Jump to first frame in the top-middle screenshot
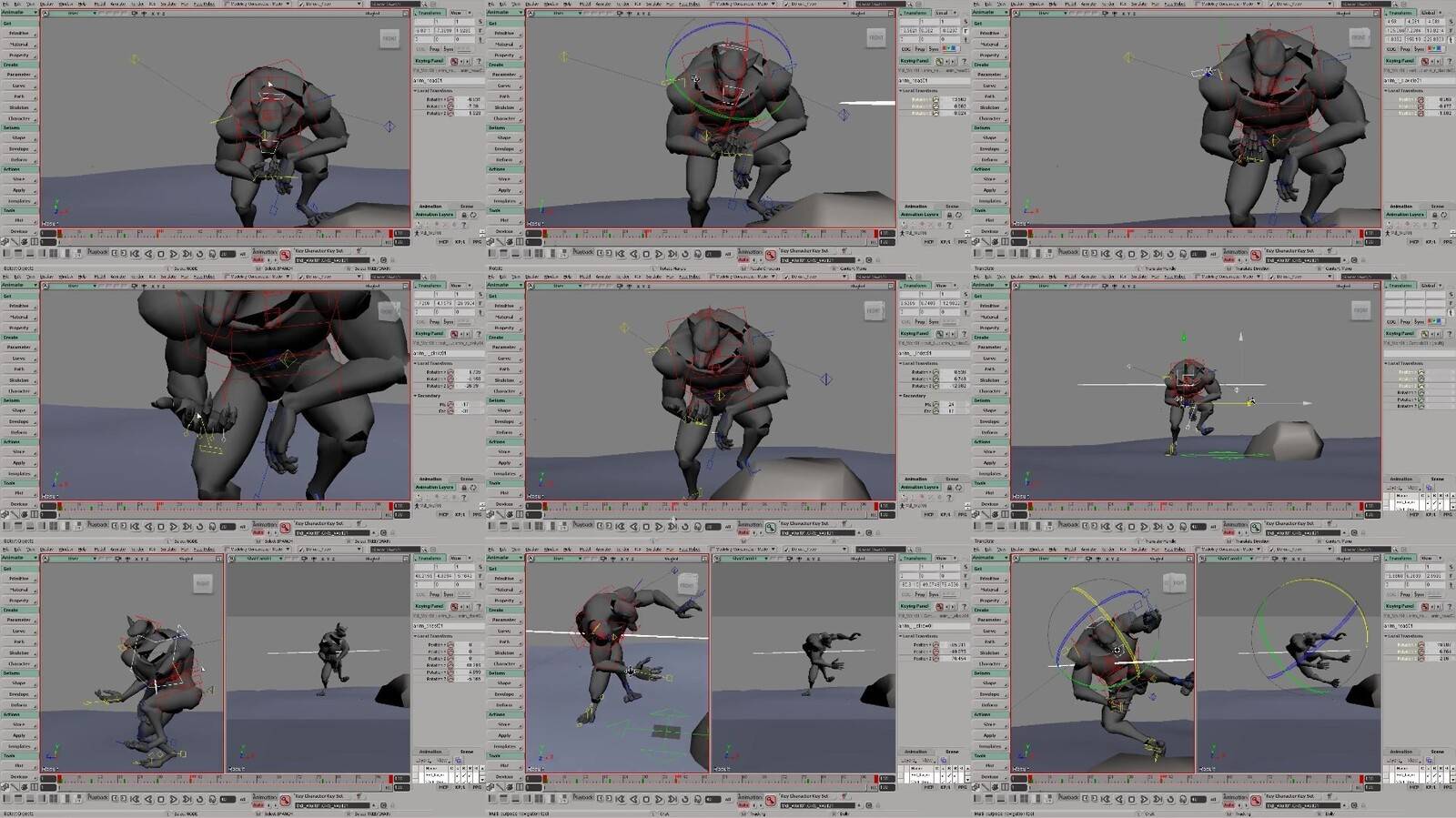This screenshot has width=1456, height=818. click(622, 254)
